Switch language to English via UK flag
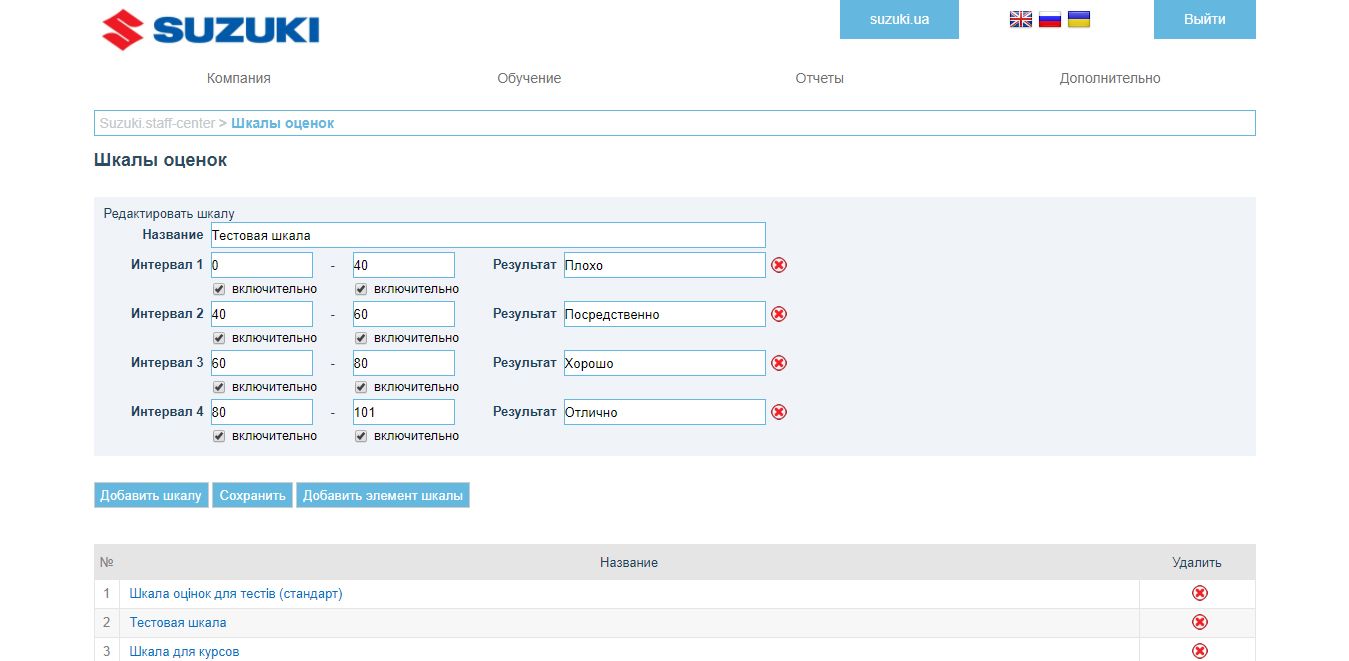This screenshot has width=1349, height=661. (1020, 19)
